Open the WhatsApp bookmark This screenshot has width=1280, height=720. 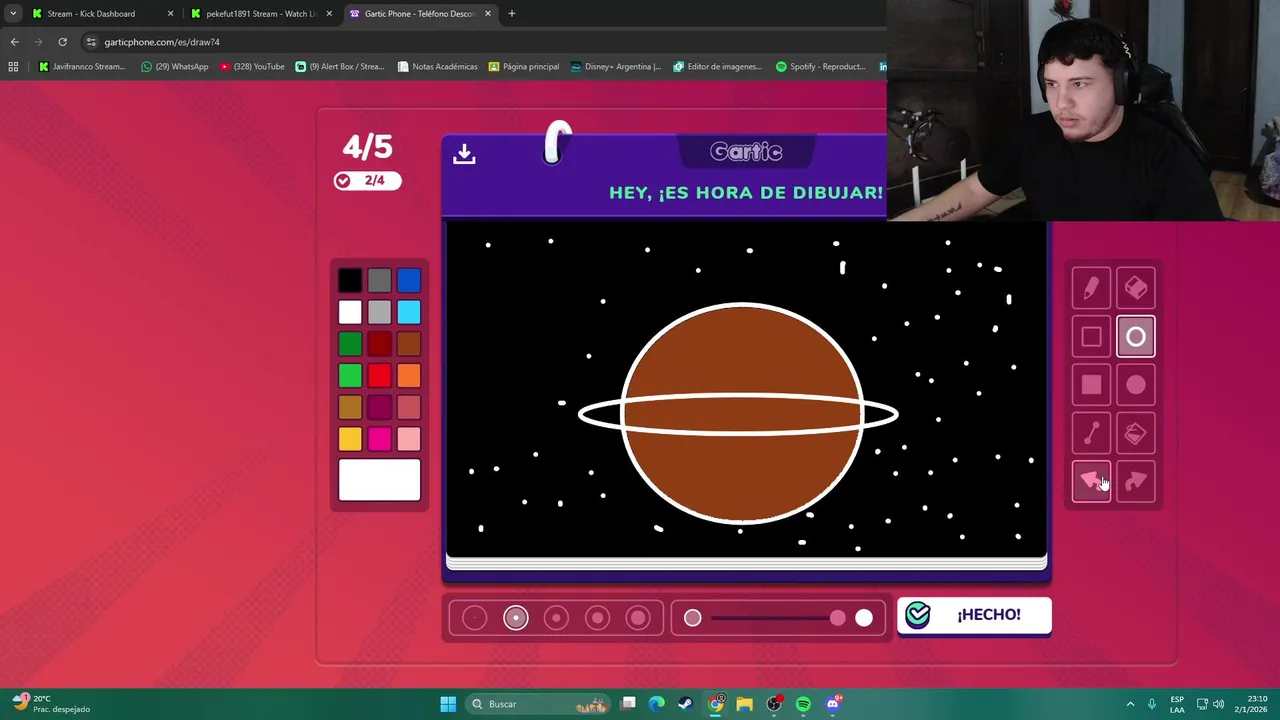click(175, 67)
